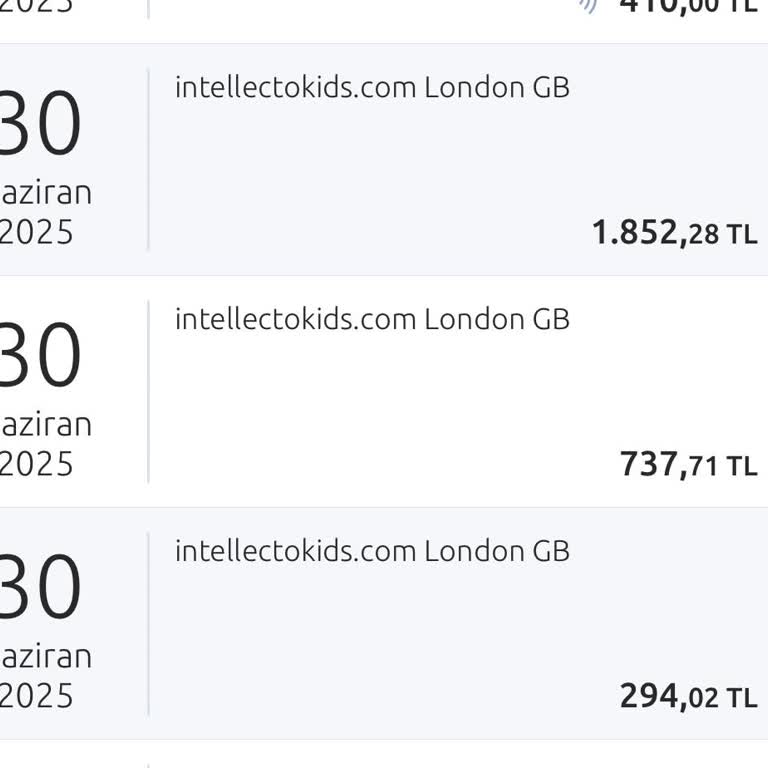Click the 737,71 TL amount

688,465
